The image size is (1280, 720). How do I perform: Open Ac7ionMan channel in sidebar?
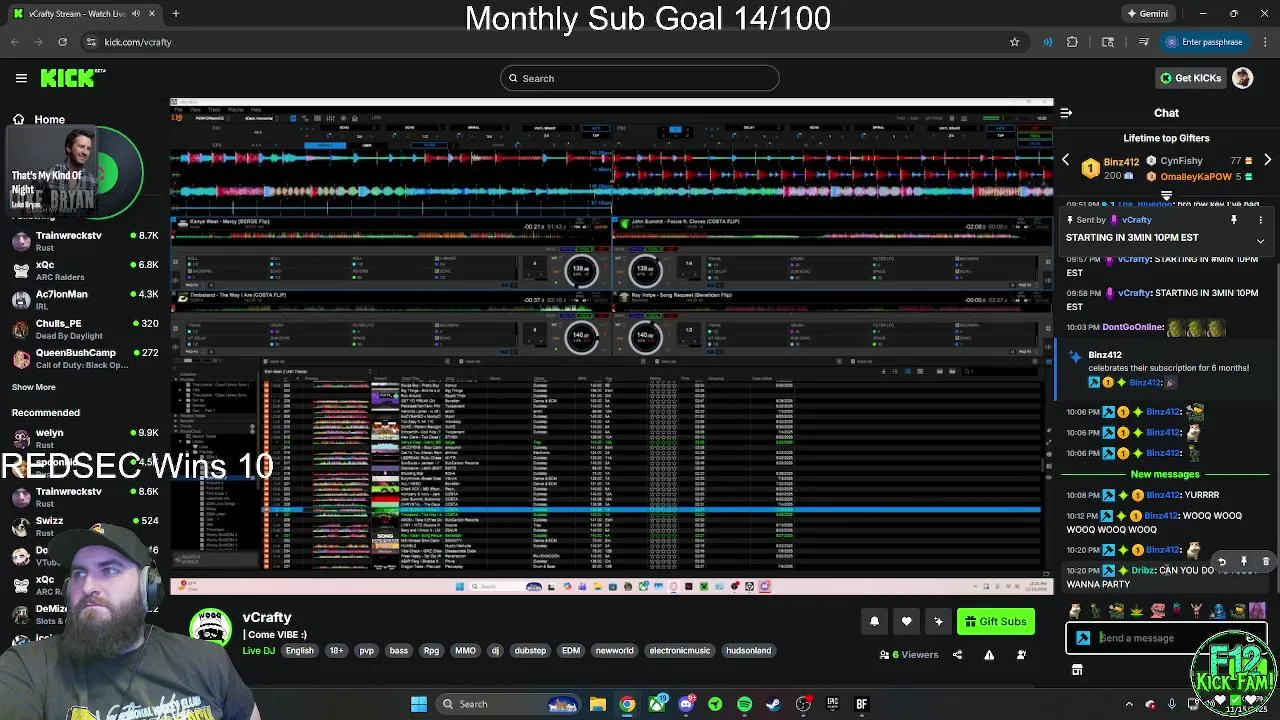[85, 300]
